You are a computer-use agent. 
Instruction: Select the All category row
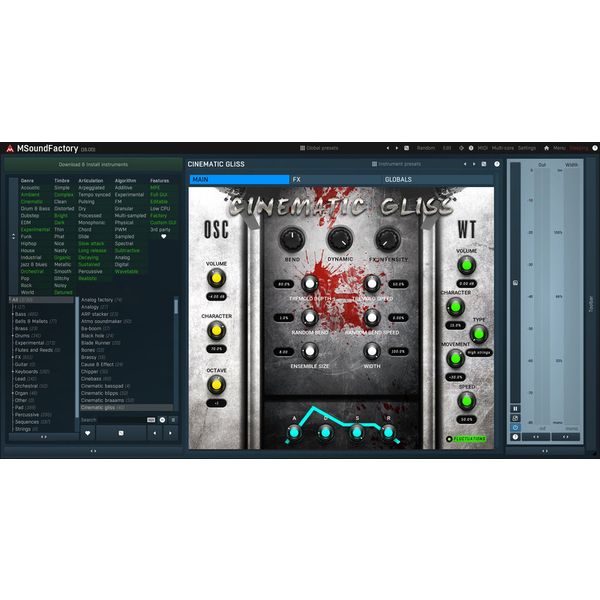pyautogui.click(x=41, y=300)
